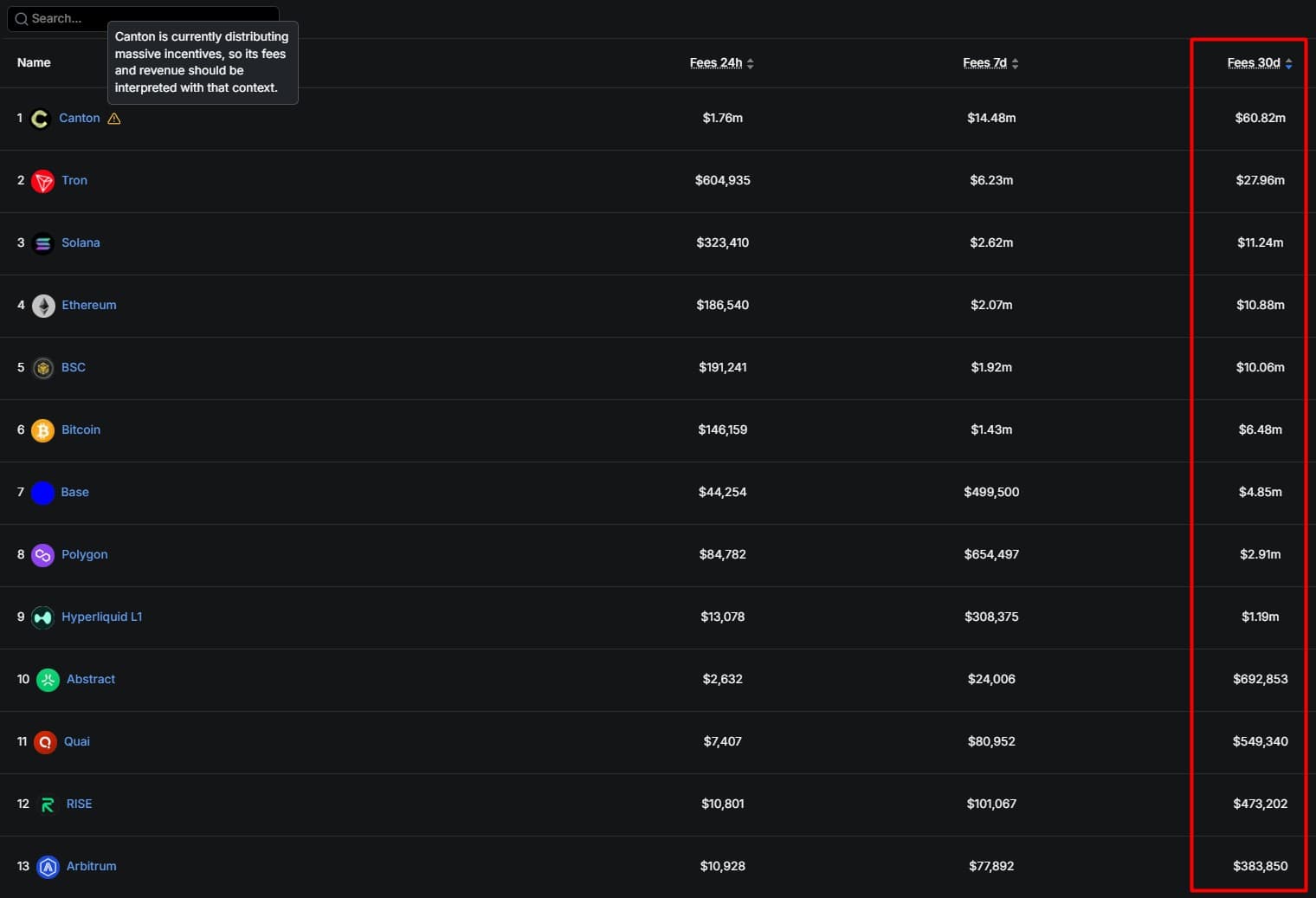Open the Quai chain link
This screenshot has width=1316, height=898.
tap(77, 741)
